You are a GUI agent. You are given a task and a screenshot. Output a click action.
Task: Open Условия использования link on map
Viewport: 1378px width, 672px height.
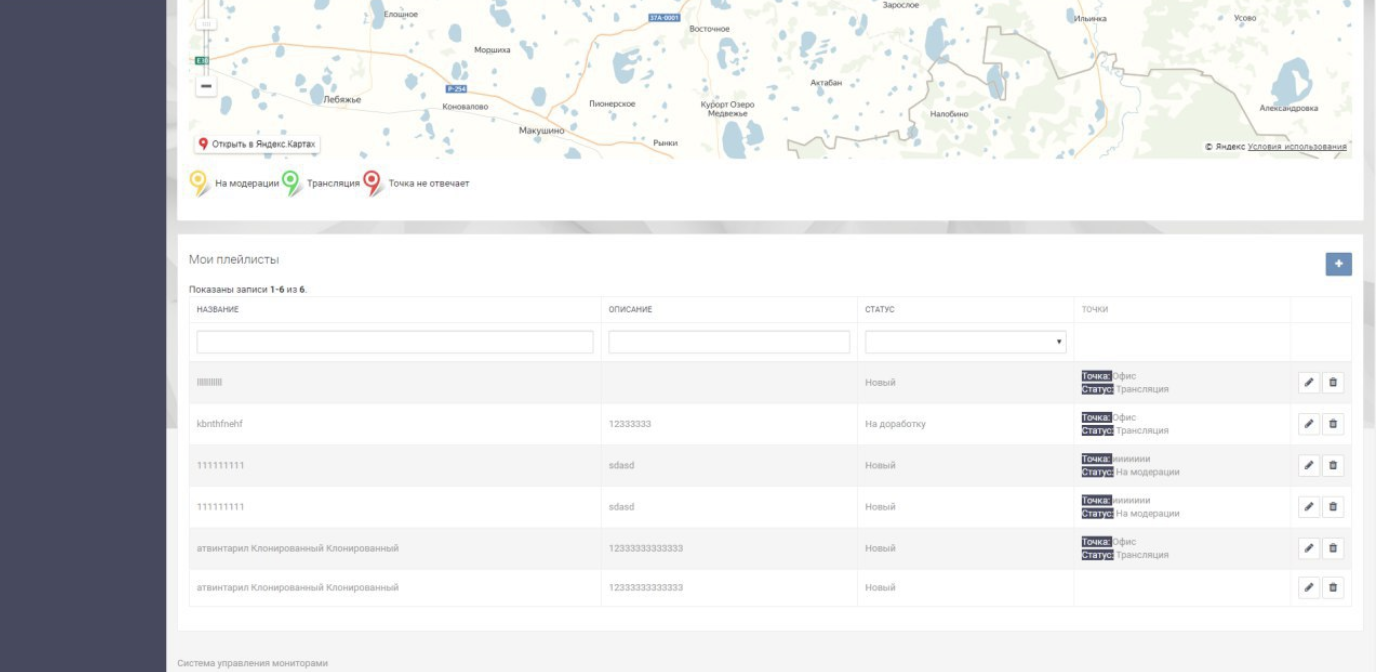tap(1297, 147)
